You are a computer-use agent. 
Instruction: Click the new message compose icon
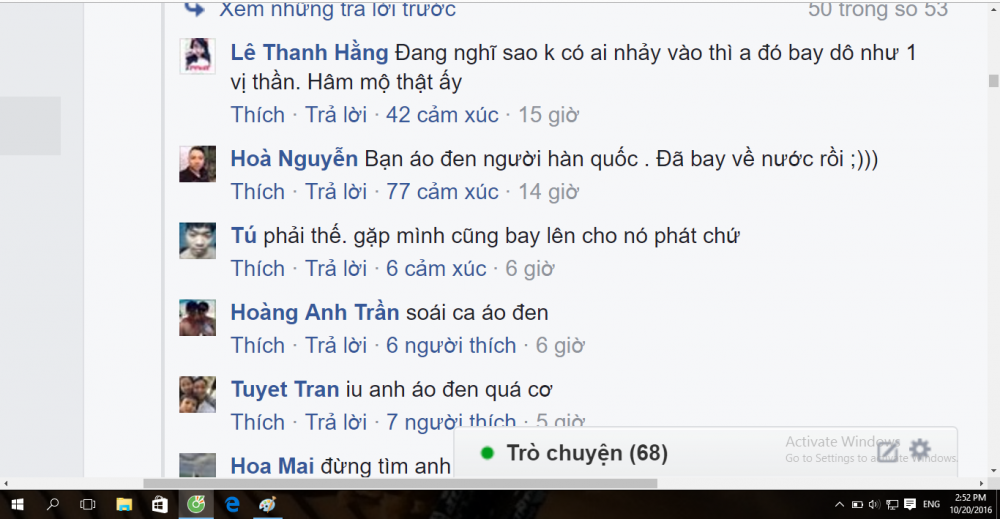pyautogui.click(x=887, y=452)
